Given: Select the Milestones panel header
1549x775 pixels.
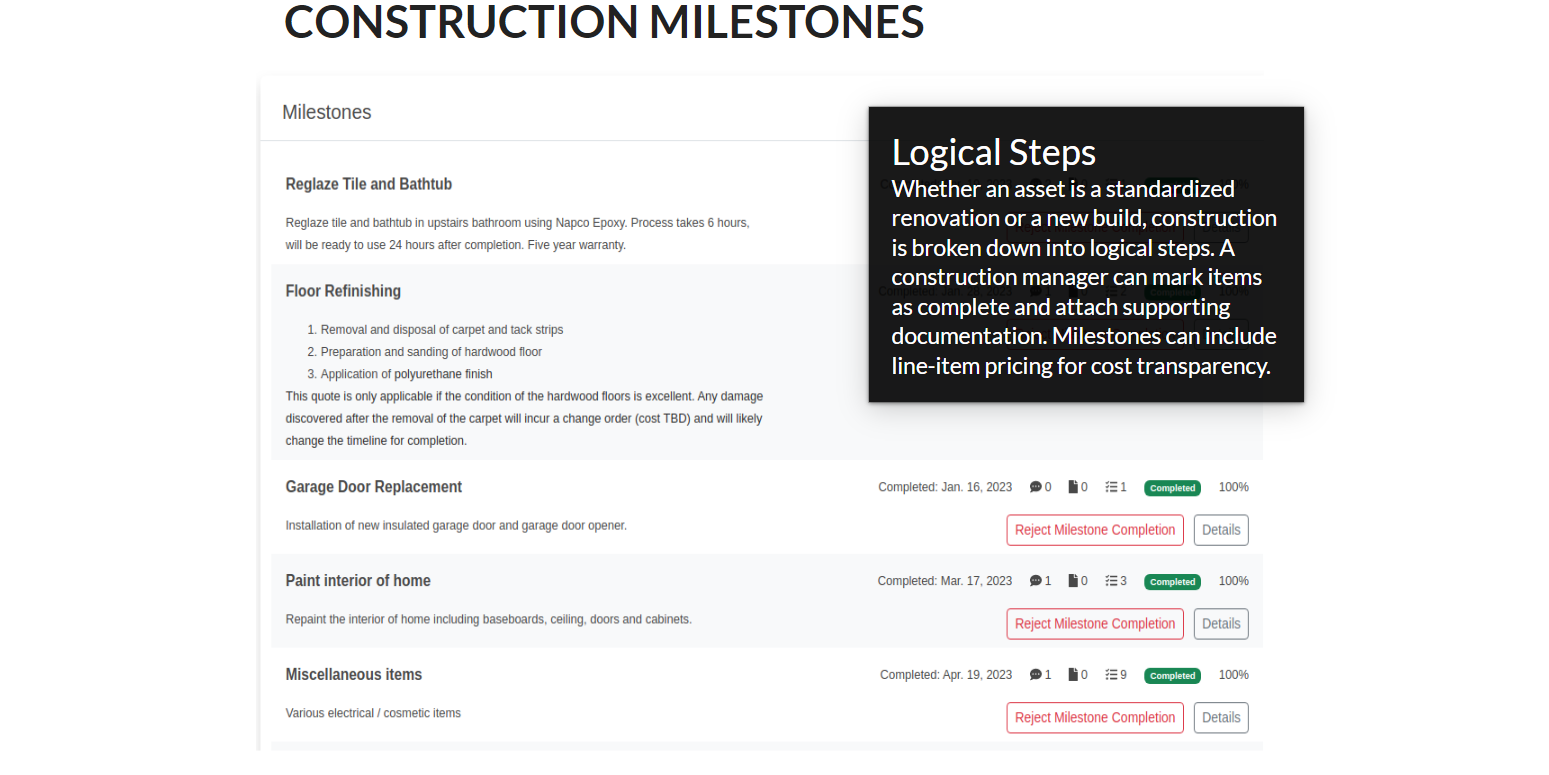Looking at the screenshot, I should [x=327, y=112].
